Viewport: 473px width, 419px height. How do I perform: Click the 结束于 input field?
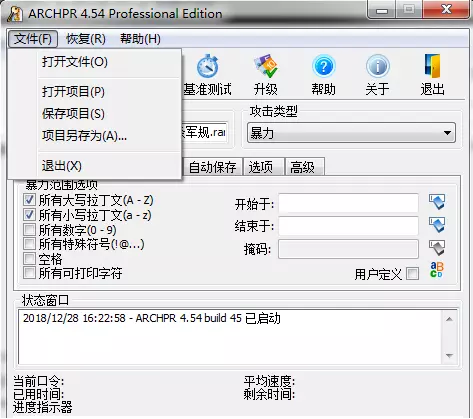(x=348, y=226)
